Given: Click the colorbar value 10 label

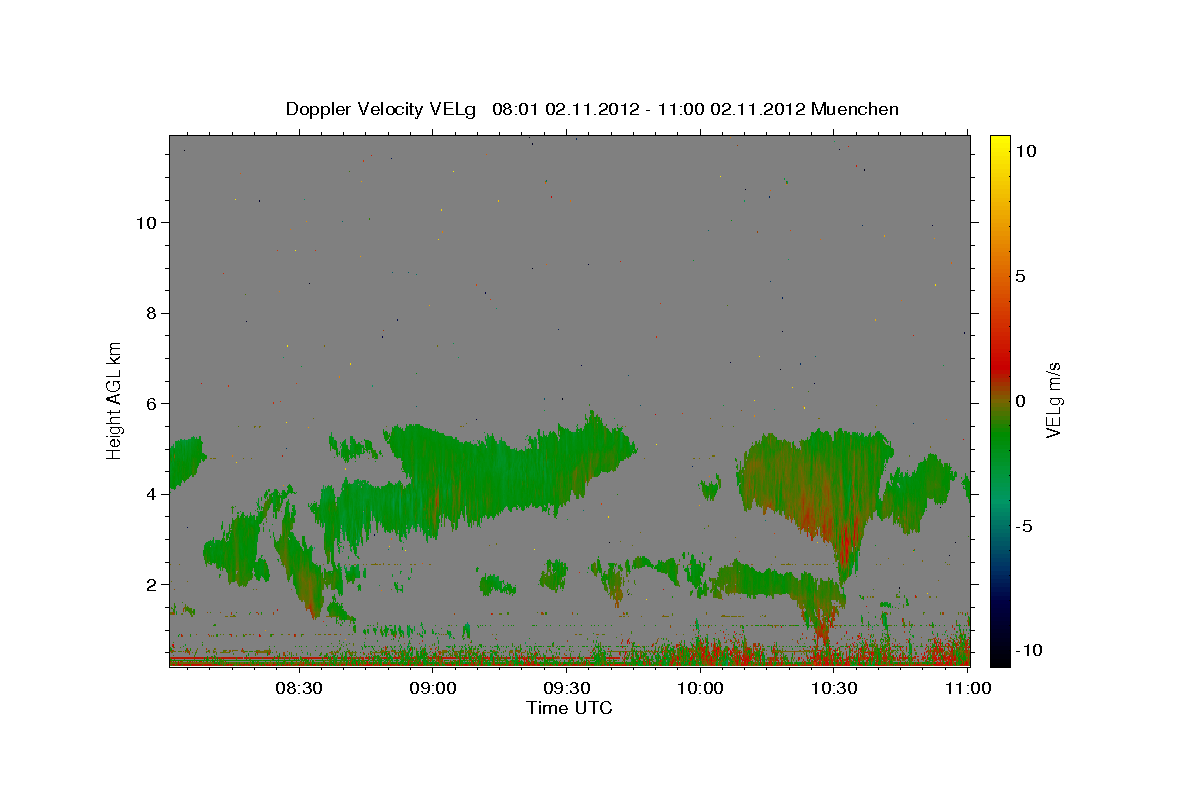Looking at the screenshot, I should (1025, 151).
